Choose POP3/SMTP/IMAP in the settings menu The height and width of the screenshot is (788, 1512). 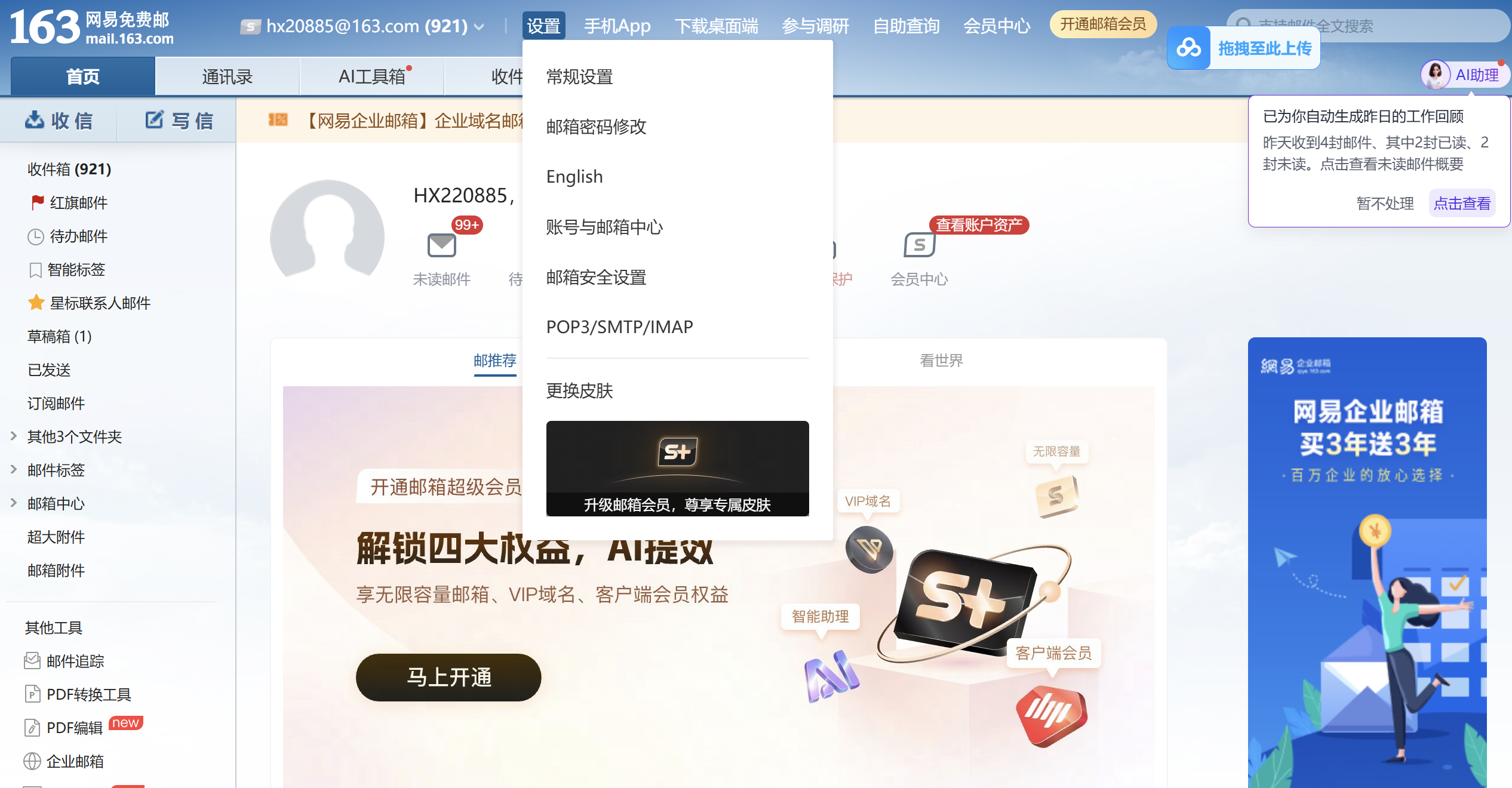pyautogui.click(x=620, y=327)
